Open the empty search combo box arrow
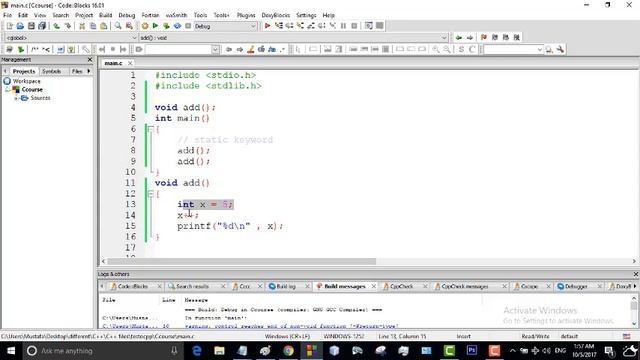The image size is (640, 360). pos(216,49)
